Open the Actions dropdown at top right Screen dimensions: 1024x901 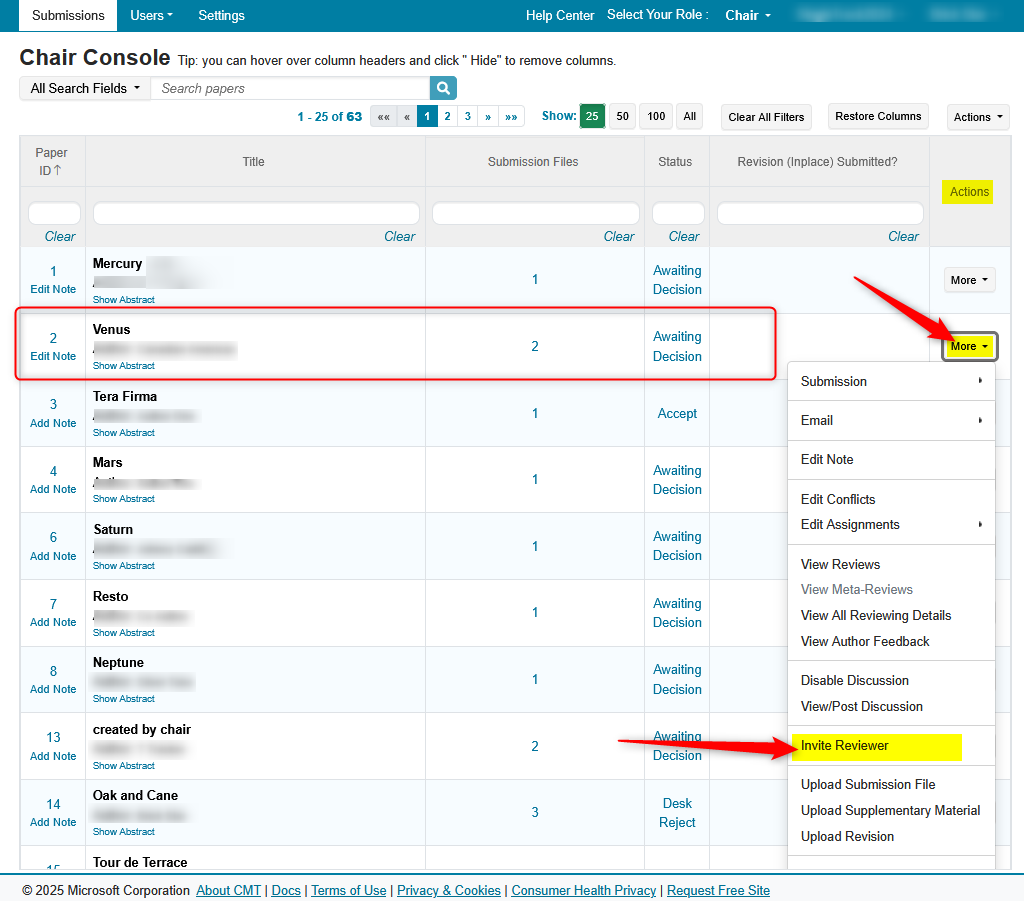[x=977, y=117]
